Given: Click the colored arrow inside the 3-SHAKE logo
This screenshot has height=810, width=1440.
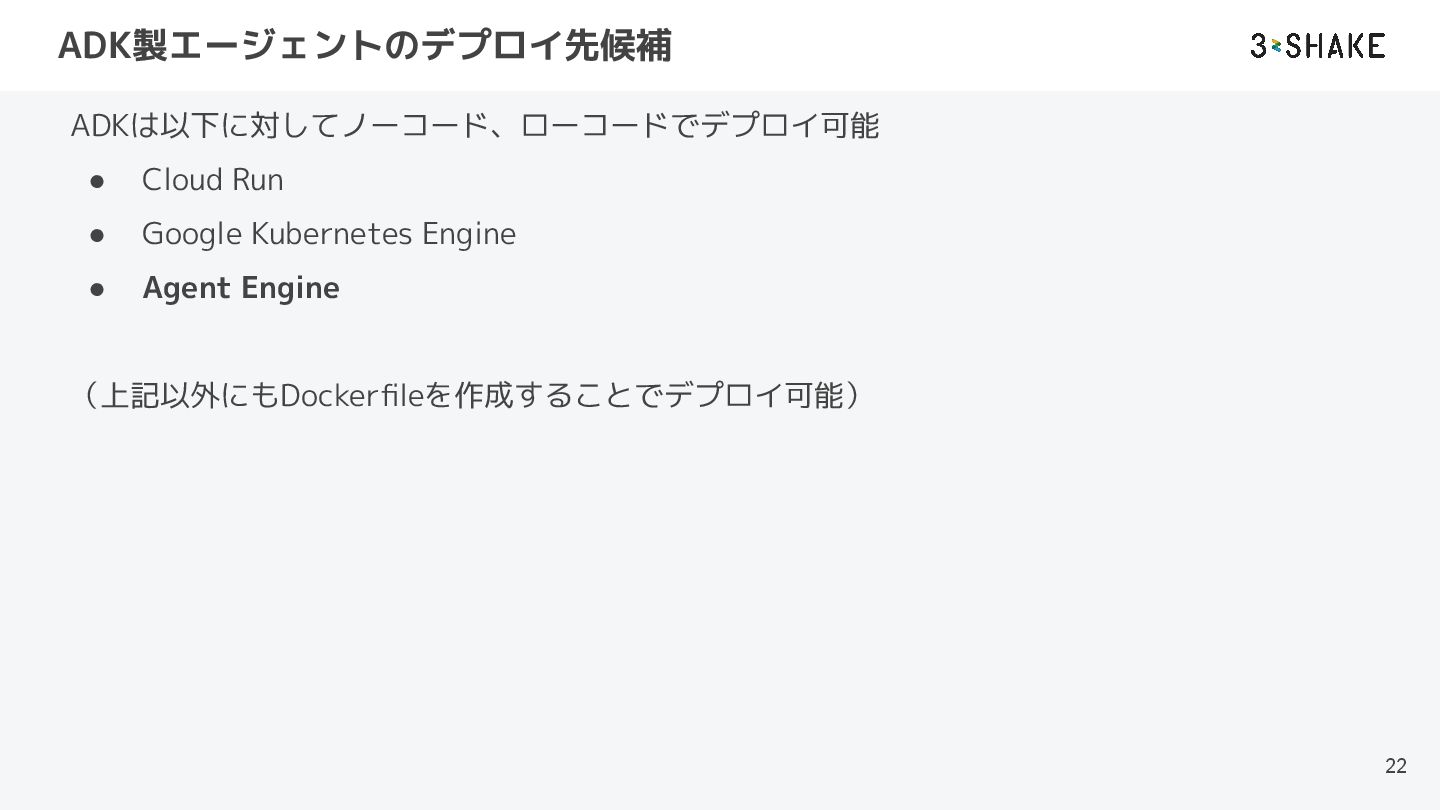Looking at the screenshot, I should [x=1276, y=46].
